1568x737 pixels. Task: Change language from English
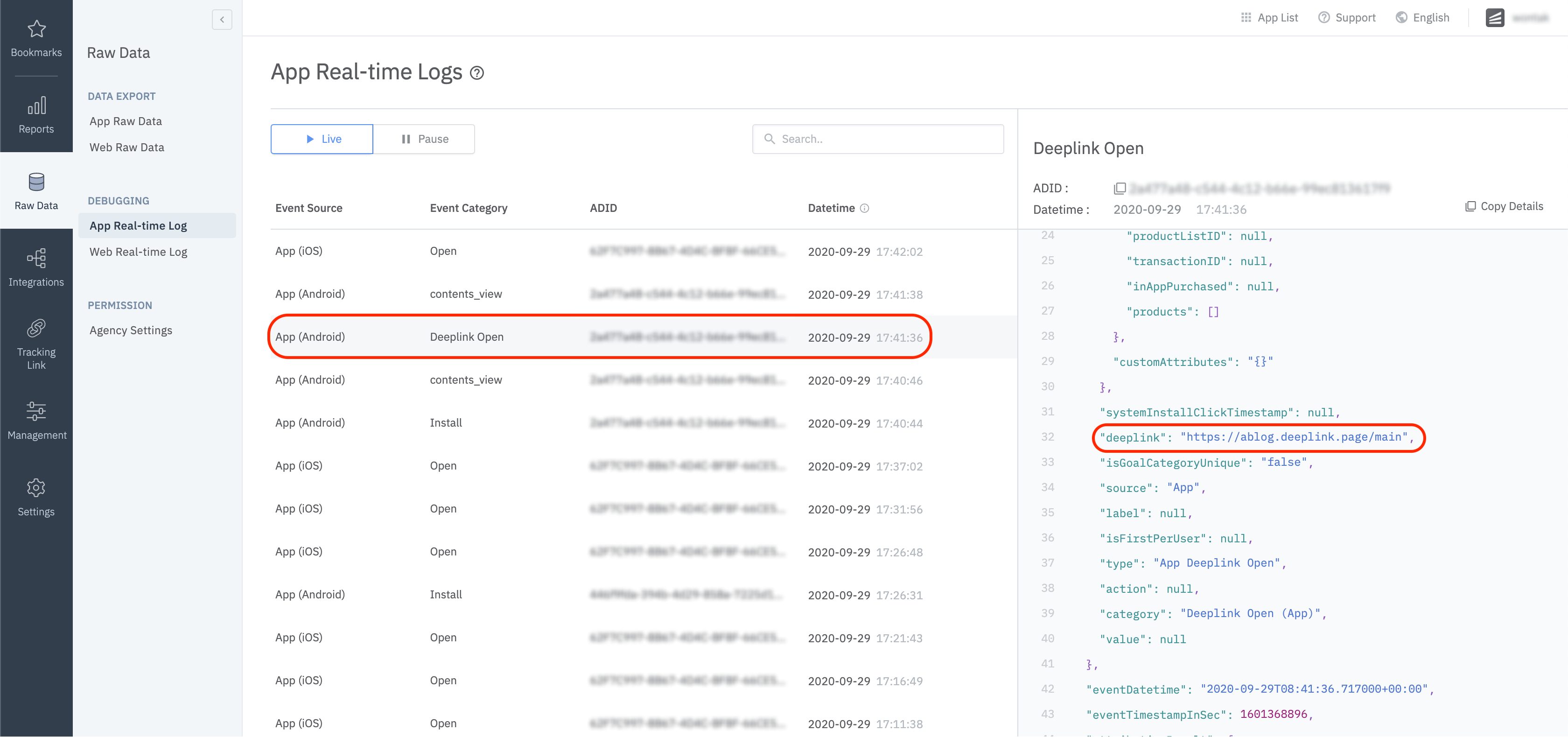pyautogui.click(x=1422, y=18)
